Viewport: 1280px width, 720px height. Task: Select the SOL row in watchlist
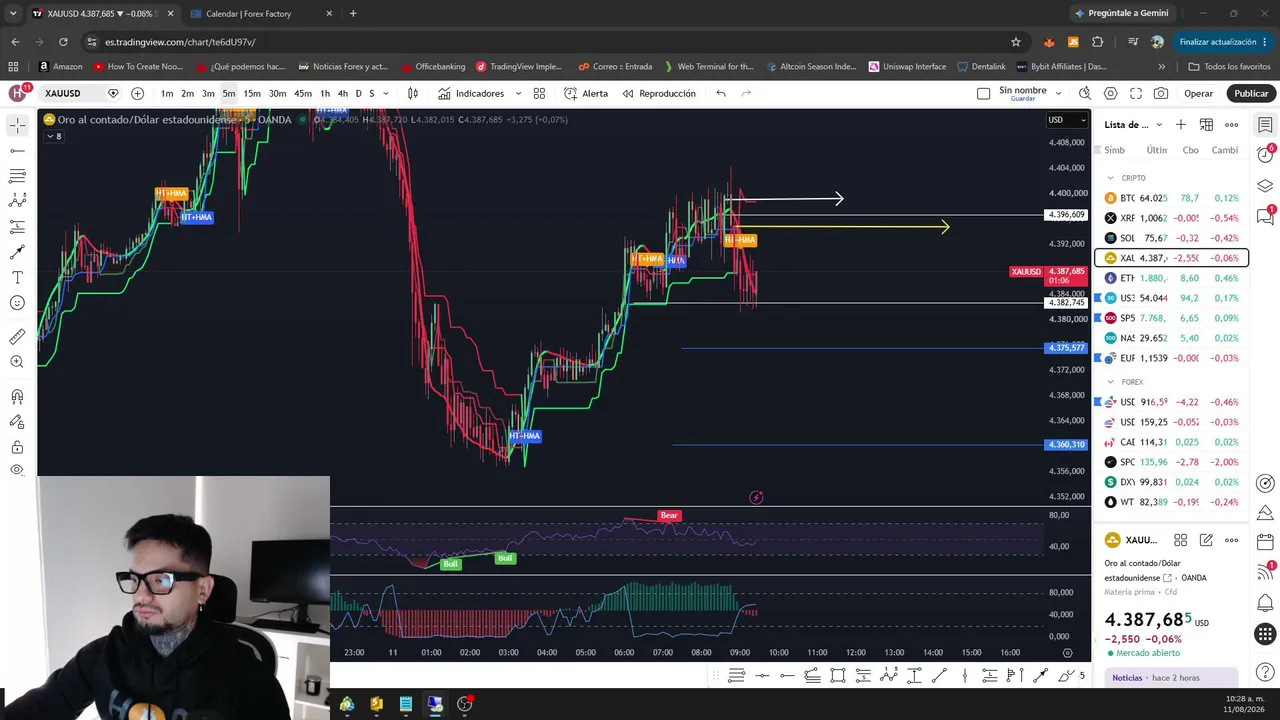(1171, 238)
